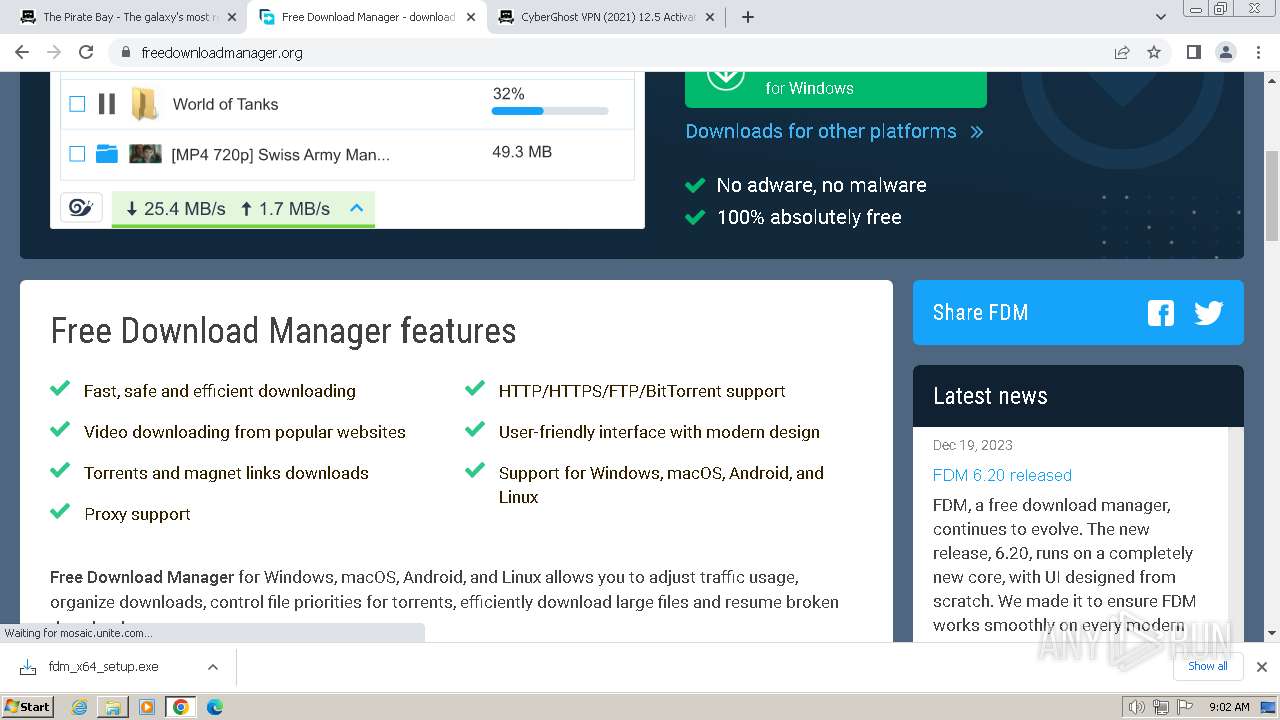Share FDM on Twitter icon

pyautogui.click(x=1209, y=313)
